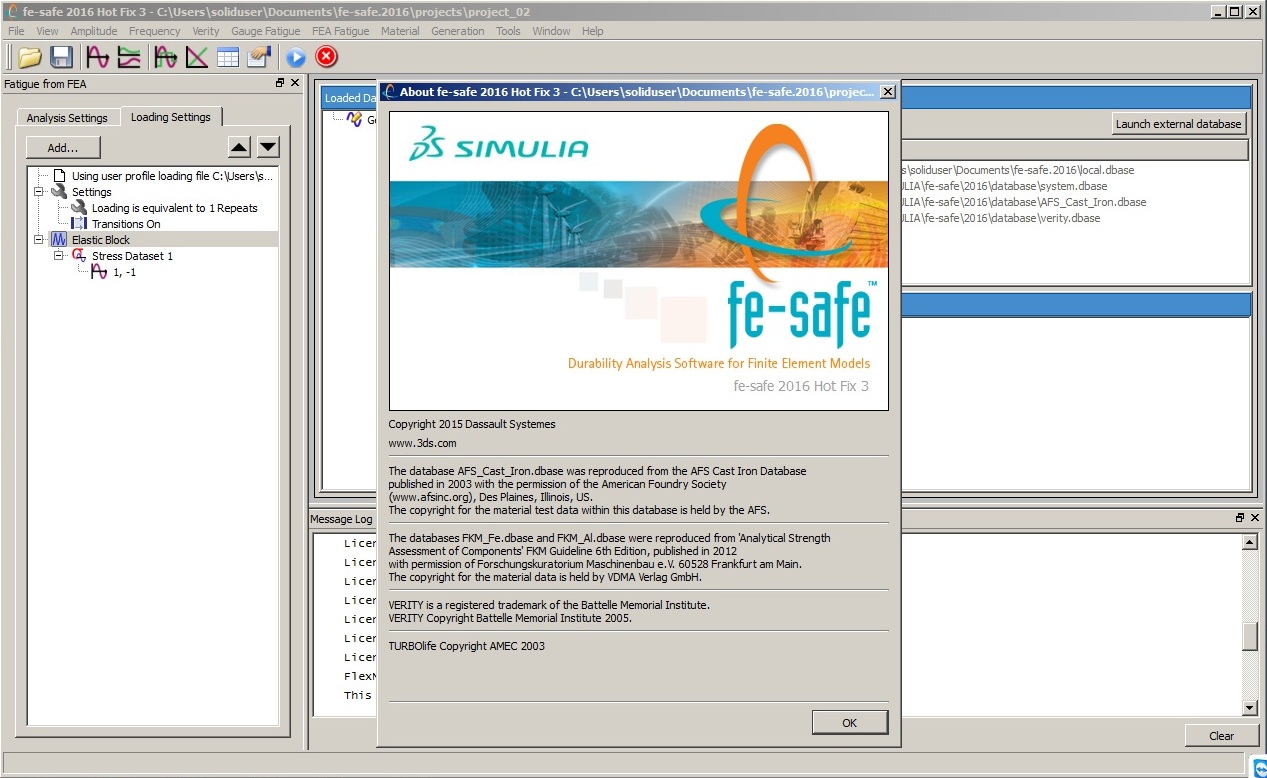Open the Material menu
Viewport: 1267px width, 778px height.
coord(400,31)
